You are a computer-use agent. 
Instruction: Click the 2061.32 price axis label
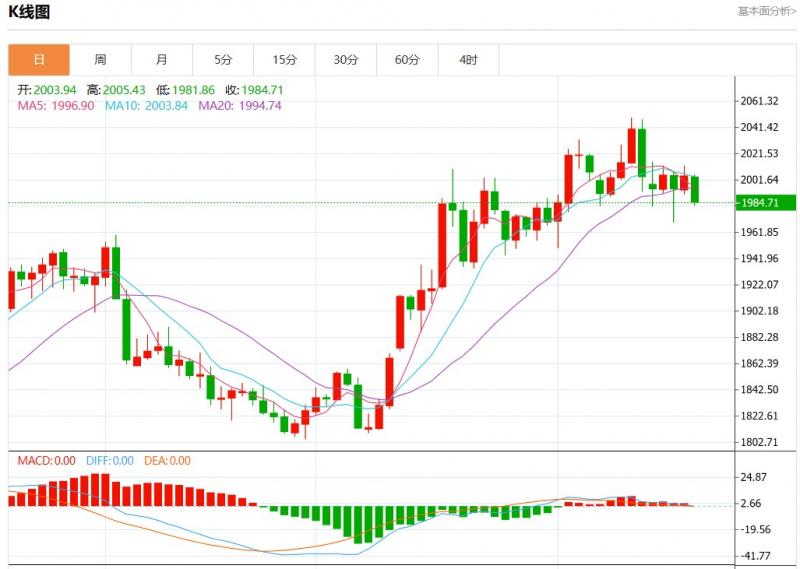tap(760, 101)
